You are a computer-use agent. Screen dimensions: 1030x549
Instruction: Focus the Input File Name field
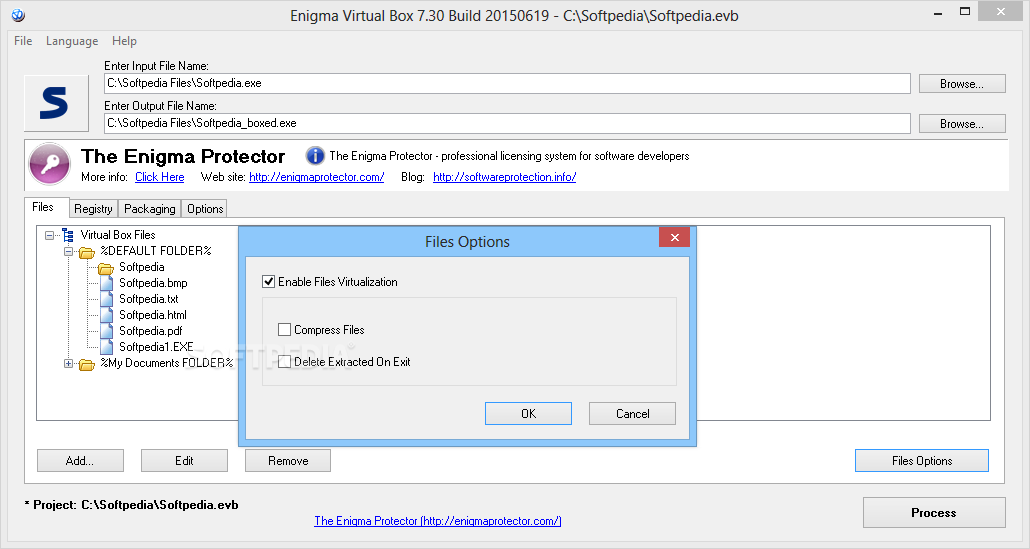[507, 83]
